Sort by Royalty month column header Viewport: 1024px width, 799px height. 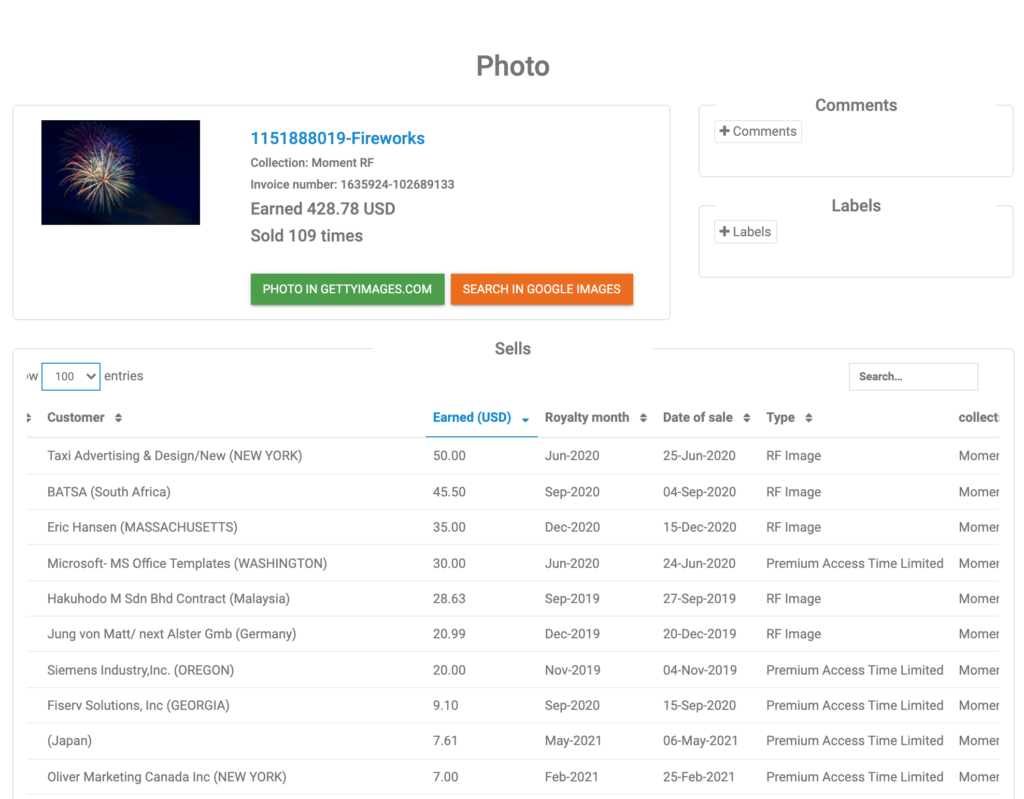[x=587, y=418]
